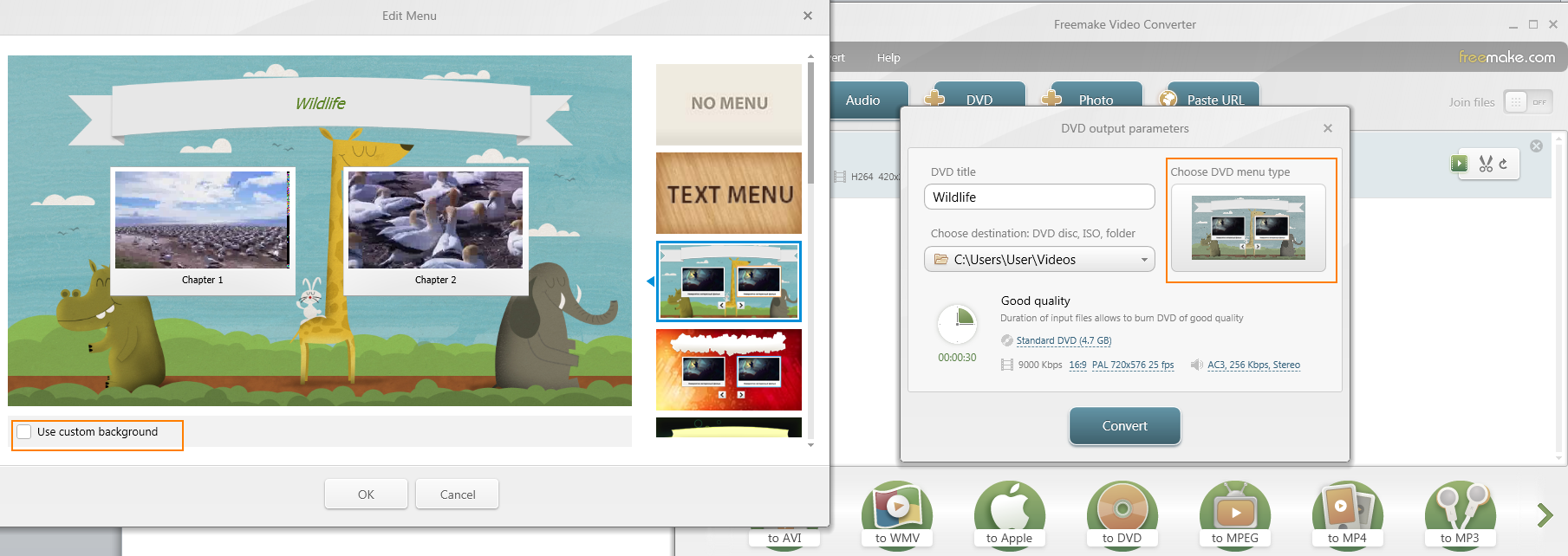The width and height of the screenshot is (1568, 556).
Task: Select the TEXT MENU template thumbnail
Action: click(x=729, y=193)
